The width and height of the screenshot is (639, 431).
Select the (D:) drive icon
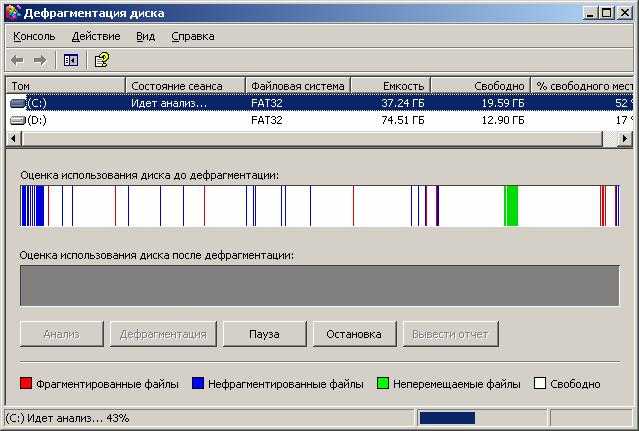click(x=18, y=120)
